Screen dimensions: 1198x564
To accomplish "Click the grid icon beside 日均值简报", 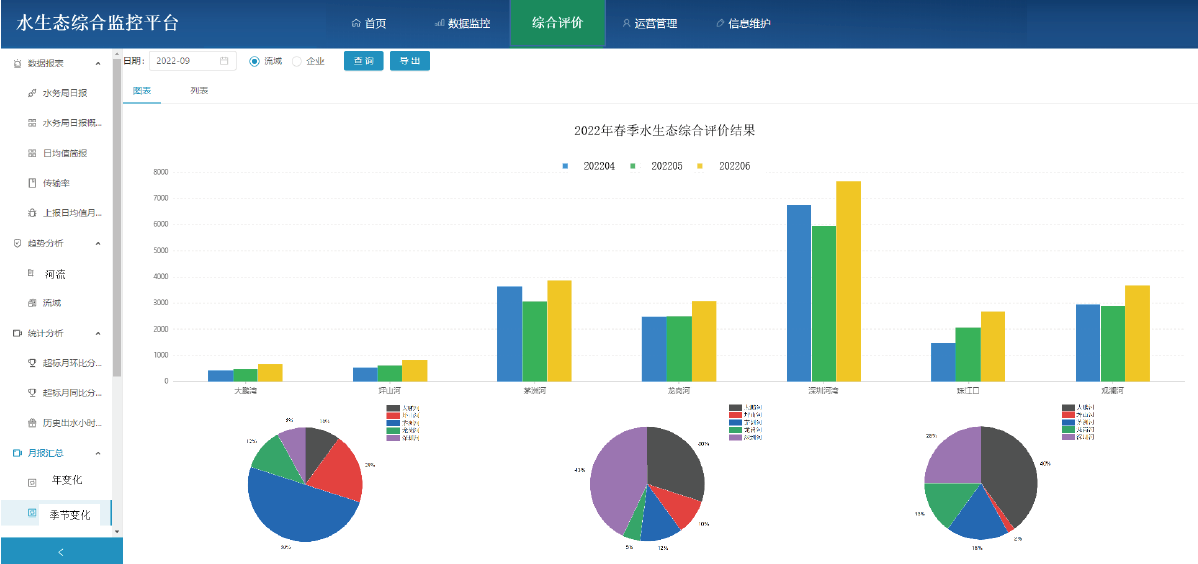I will tap(32, 153).
